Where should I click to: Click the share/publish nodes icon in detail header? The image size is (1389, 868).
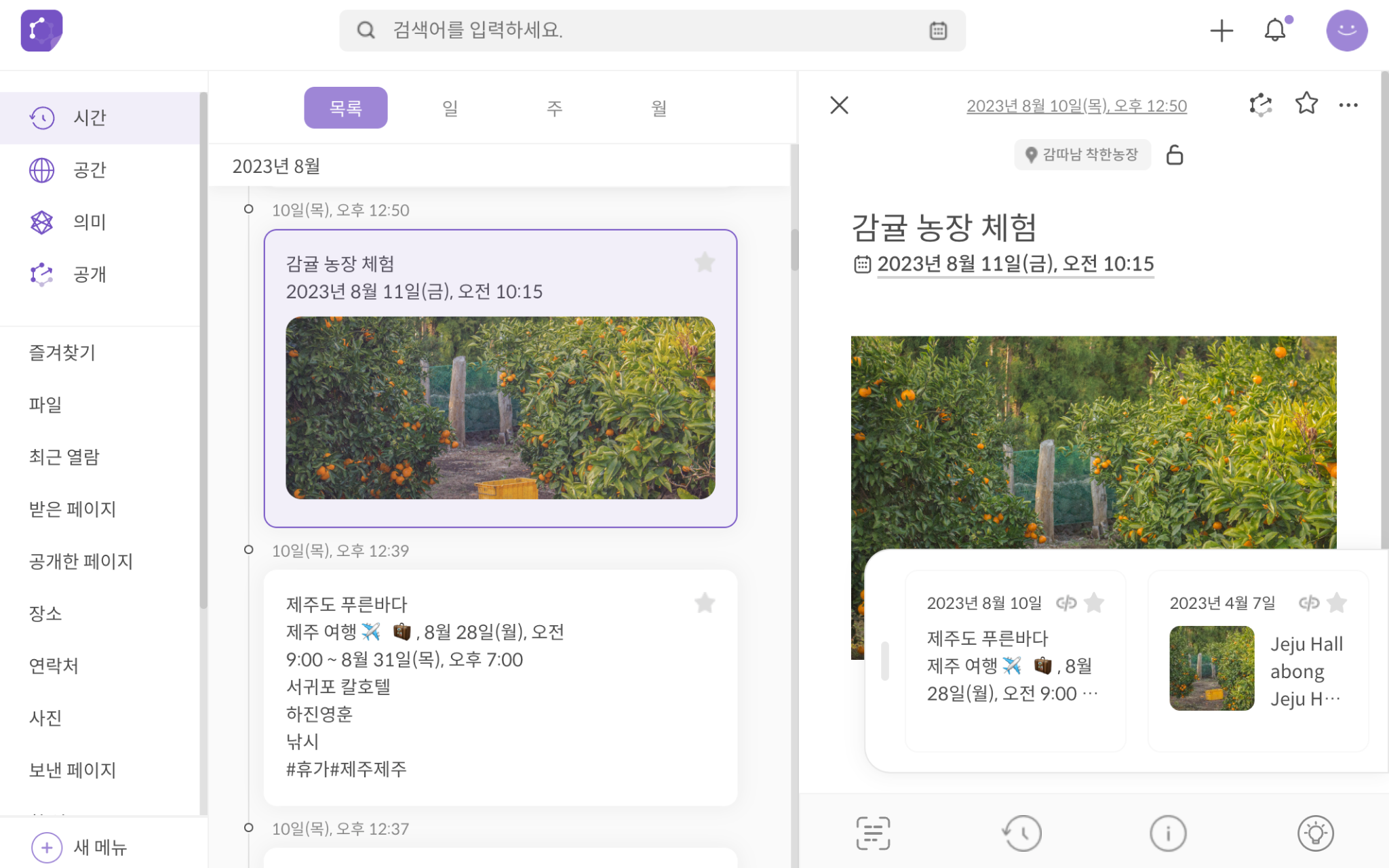coord(1261,105)
